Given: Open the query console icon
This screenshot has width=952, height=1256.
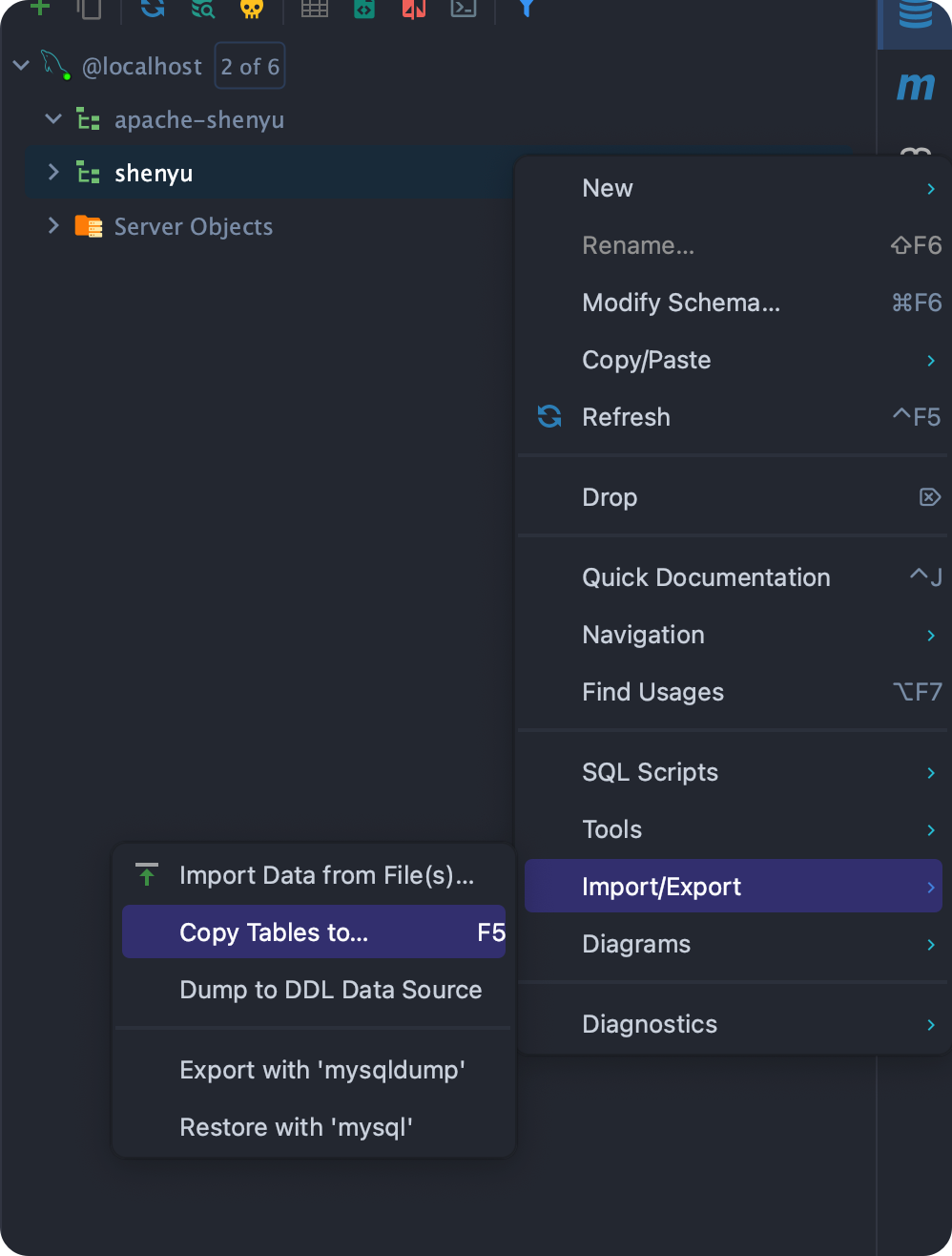Looking at the screenshot, I should 463,8.
